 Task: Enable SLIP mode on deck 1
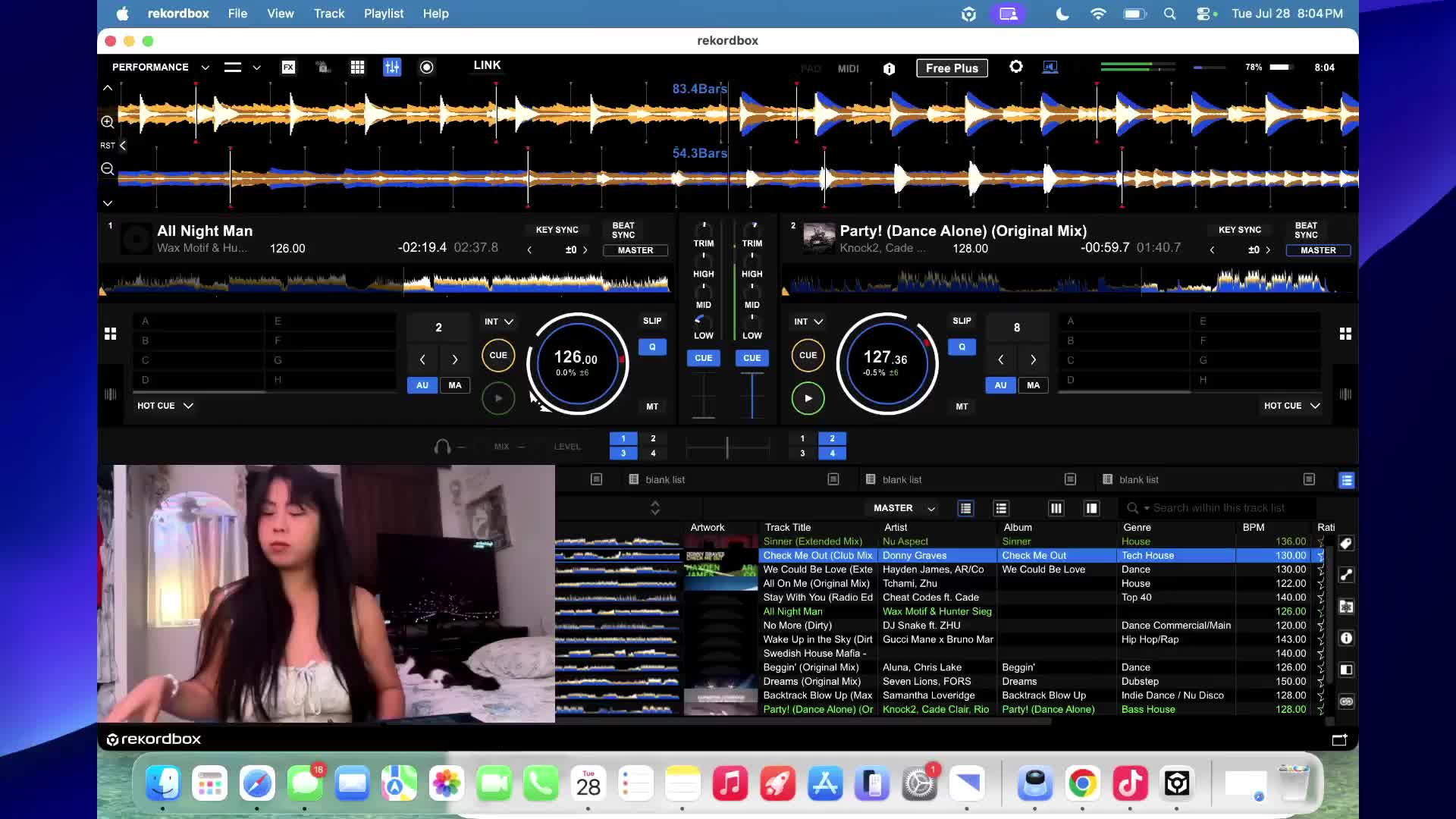coord(652,321)
